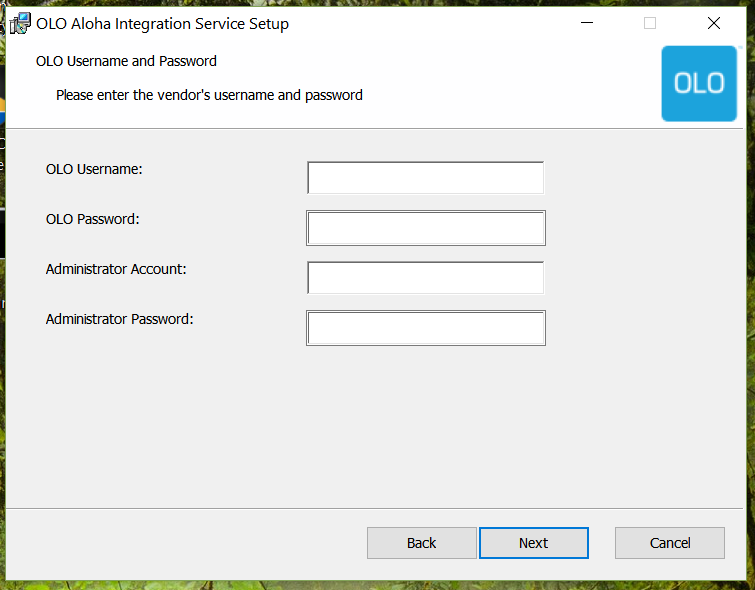Close the OLO Aloha Integration Service Setup window
The width and height of the screenshot is (755, 590).
713,24
